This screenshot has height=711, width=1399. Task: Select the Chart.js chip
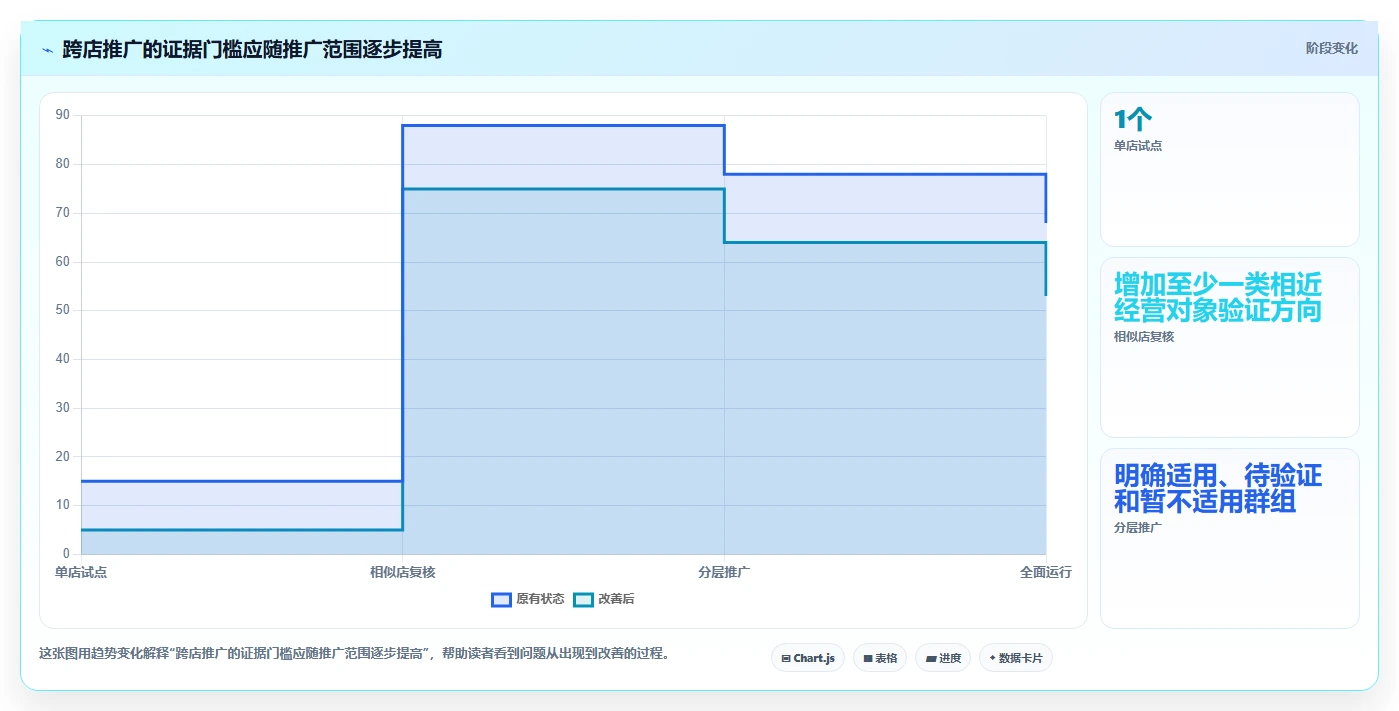pos(808,658)
